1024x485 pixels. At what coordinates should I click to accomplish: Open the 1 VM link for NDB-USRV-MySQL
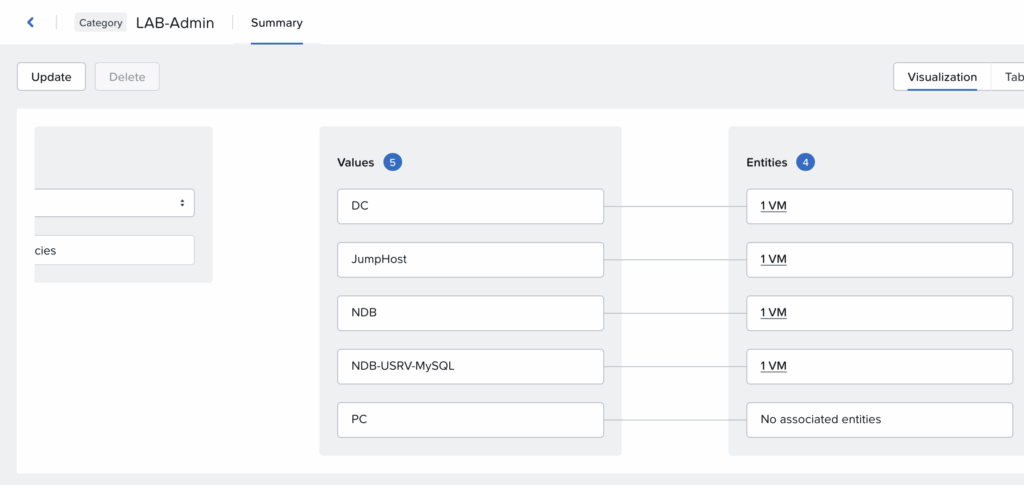773,366
